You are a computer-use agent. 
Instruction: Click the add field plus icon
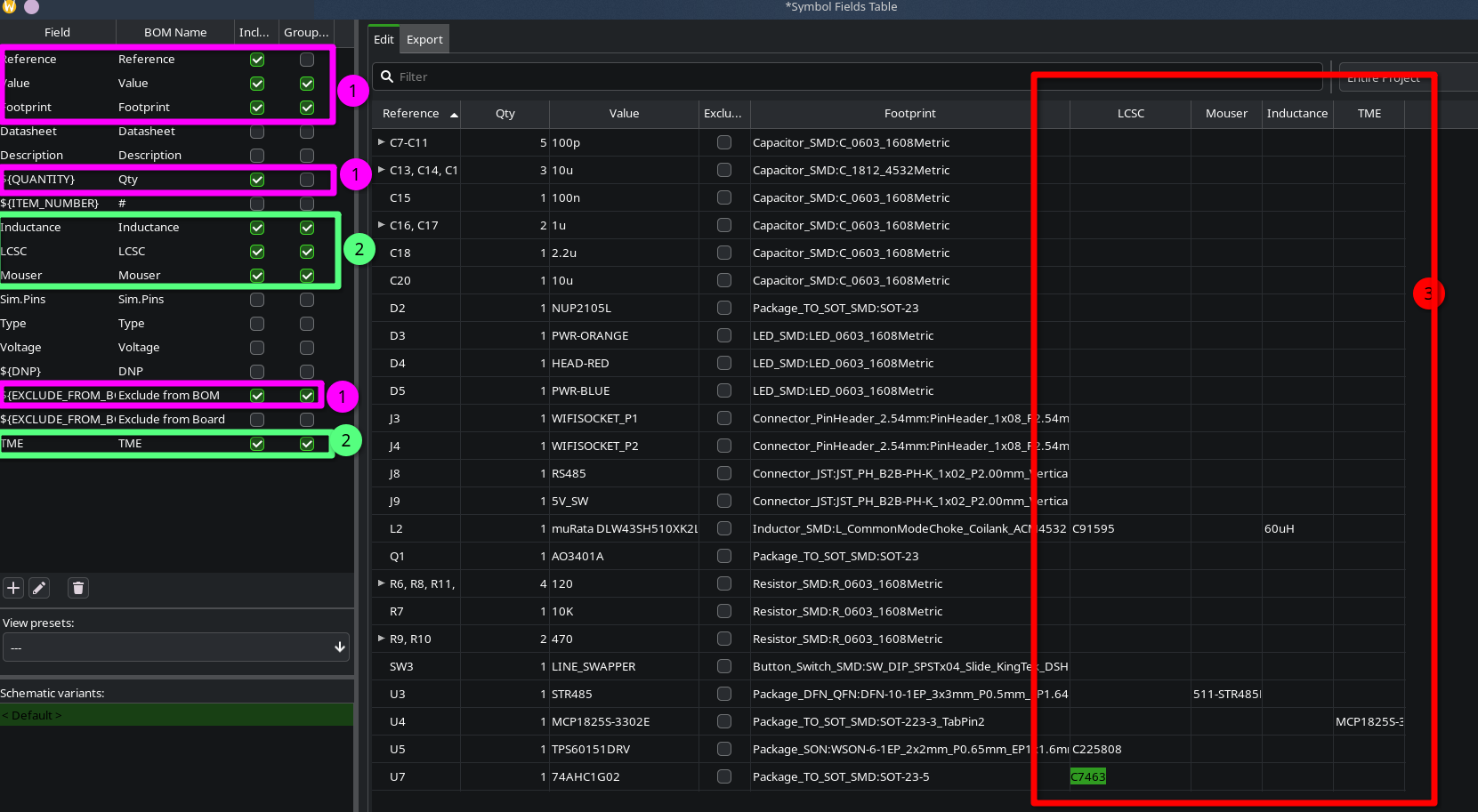point(13,588)
